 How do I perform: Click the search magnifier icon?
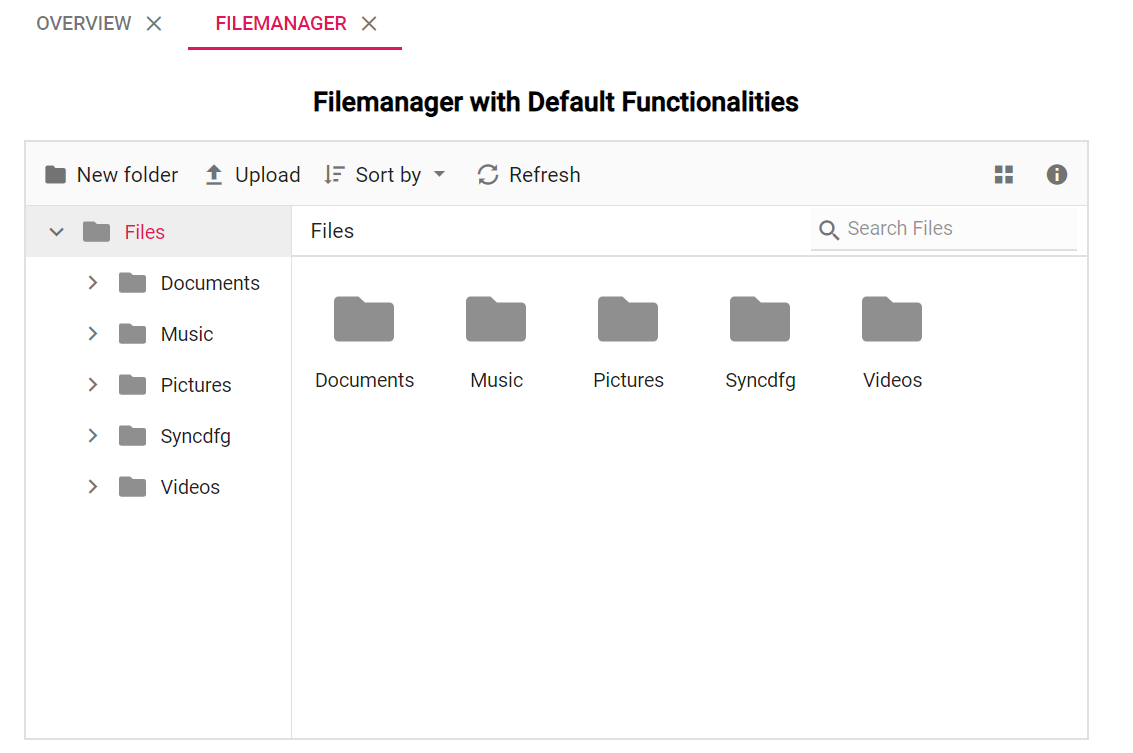[x=829, y=230]
